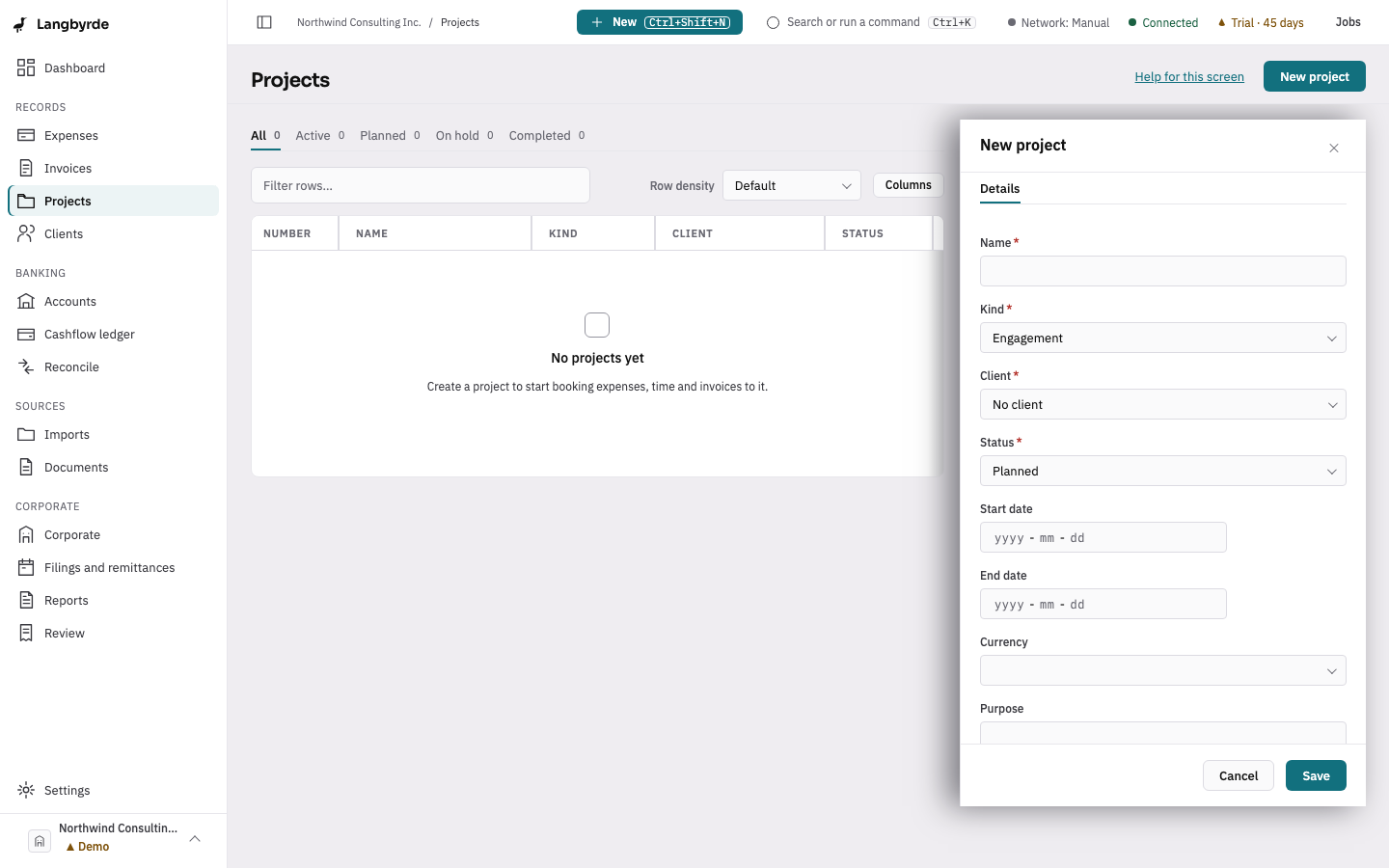Open the Cashflow ledger
Image resolution: width=1389 pixels, height=868 pixels.
[x=113, y=334]
